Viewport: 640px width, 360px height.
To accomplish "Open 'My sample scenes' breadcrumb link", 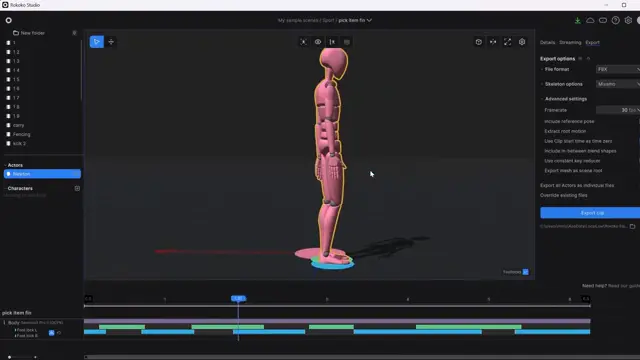I will pos(298,20).
